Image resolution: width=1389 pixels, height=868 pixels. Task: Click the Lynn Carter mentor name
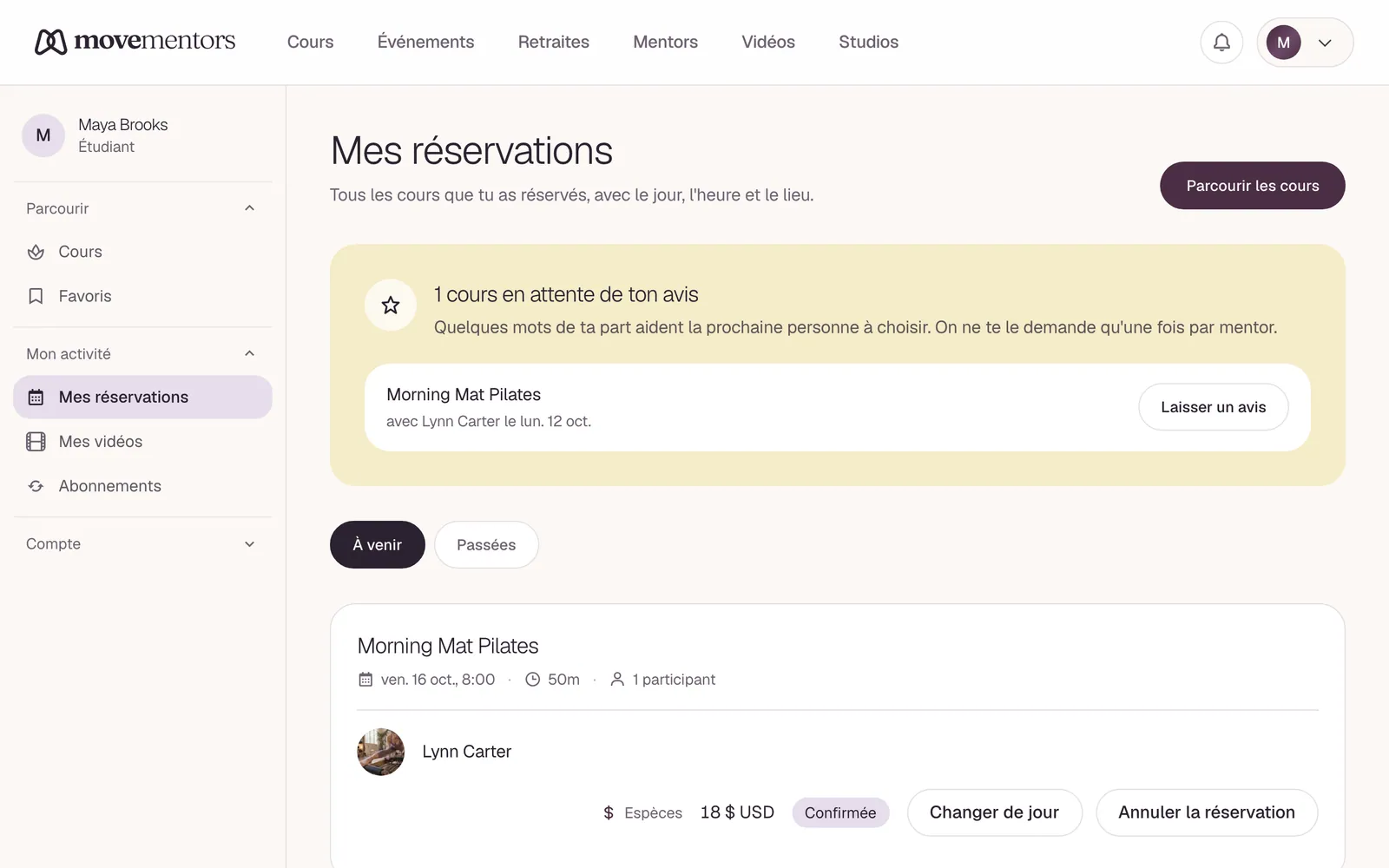click(x=466, y=752)
